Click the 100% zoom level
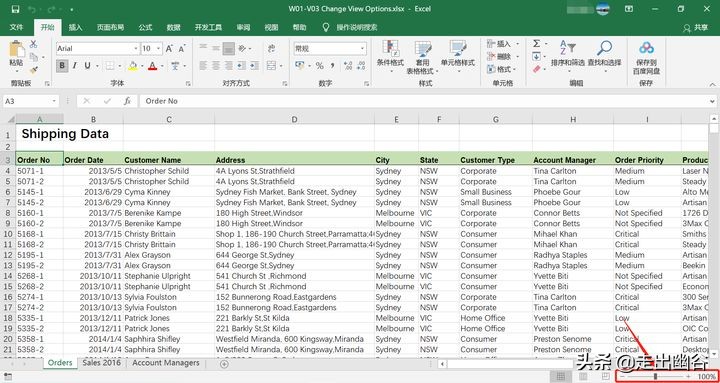 point(706,377)
